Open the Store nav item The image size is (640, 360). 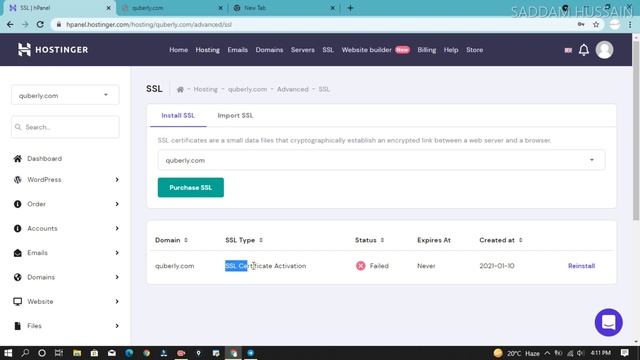click(474, 50)
